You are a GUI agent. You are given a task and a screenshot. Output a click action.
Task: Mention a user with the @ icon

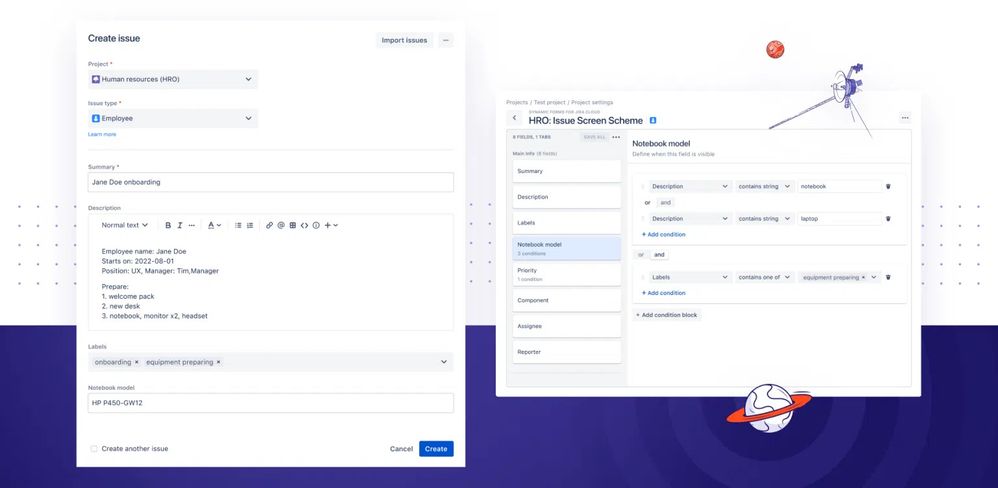click(x=281, y=225)
